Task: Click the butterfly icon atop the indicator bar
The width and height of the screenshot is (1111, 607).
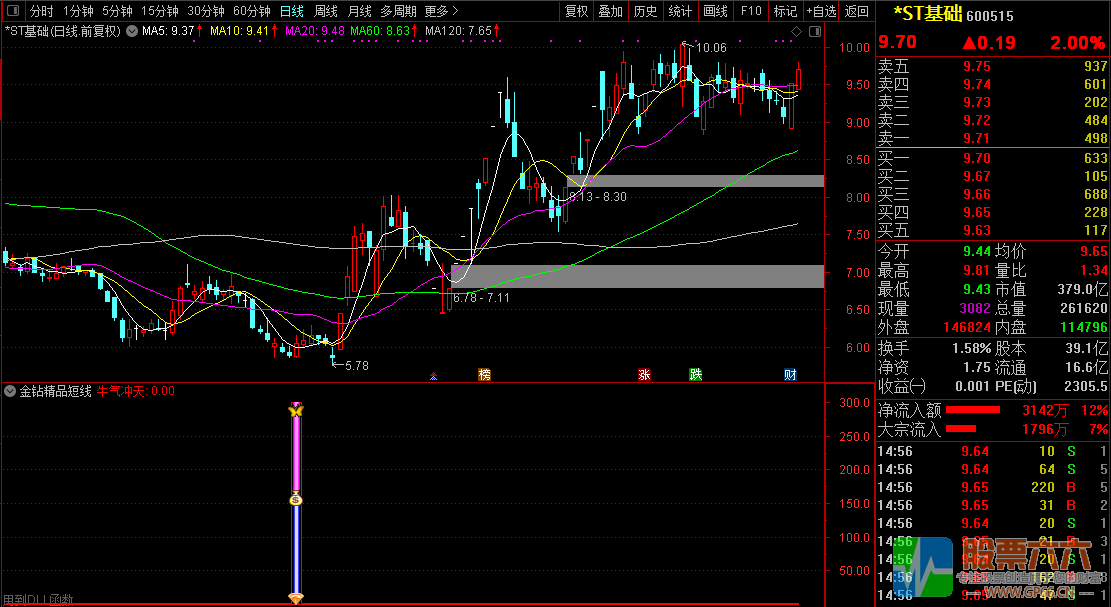Action: point(295,410)
